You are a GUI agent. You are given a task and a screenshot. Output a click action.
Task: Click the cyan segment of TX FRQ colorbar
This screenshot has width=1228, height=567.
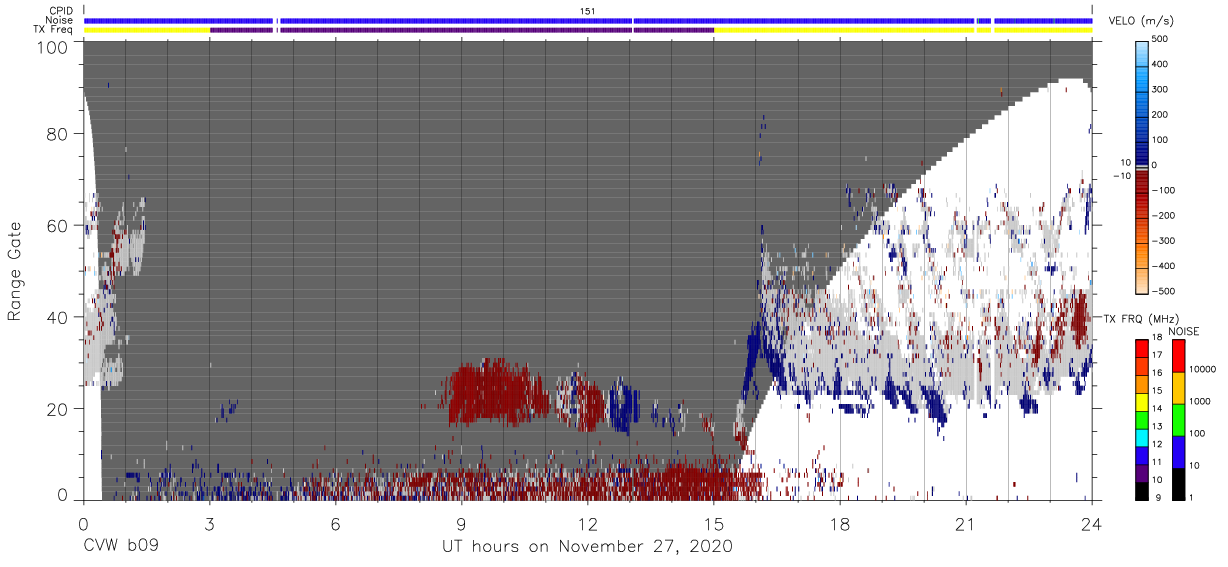click(x=1142, y=436)
